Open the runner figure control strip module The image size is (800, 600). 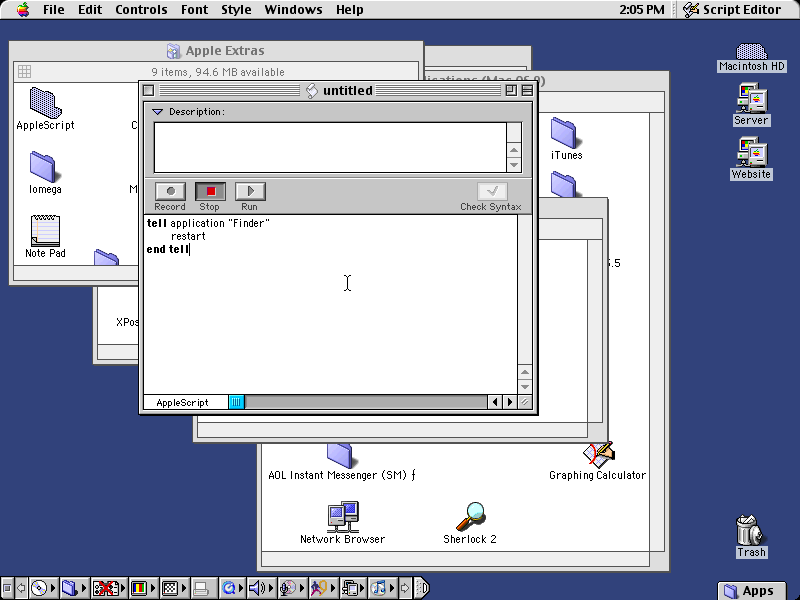(x=322, y=588)
